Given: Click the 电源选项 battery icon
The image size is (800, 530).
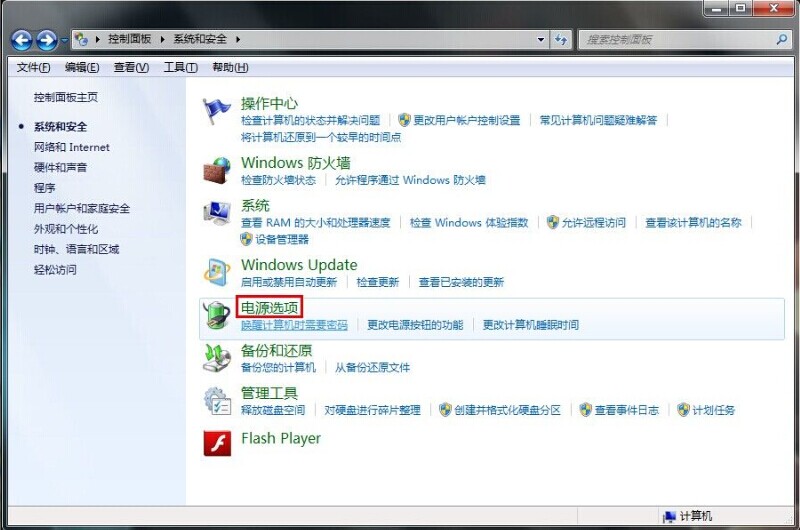Looking at the screenshot, I should pyautogui.click(x=217, y=315).
